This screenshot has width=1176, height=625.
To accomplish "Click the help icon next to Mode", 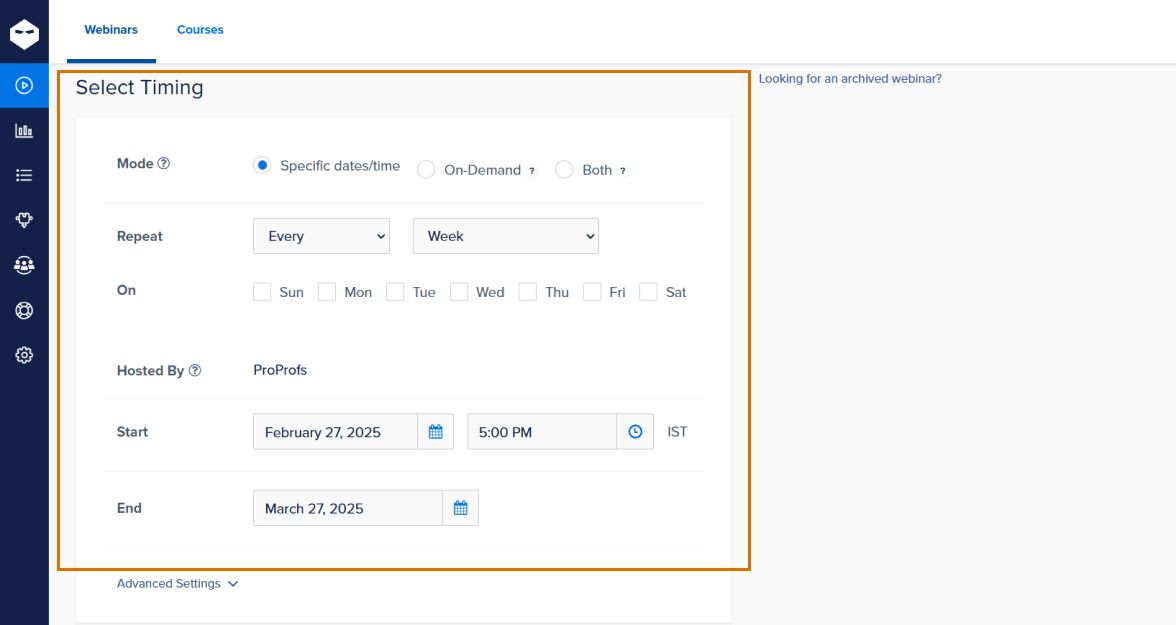I will click(164, 163).
